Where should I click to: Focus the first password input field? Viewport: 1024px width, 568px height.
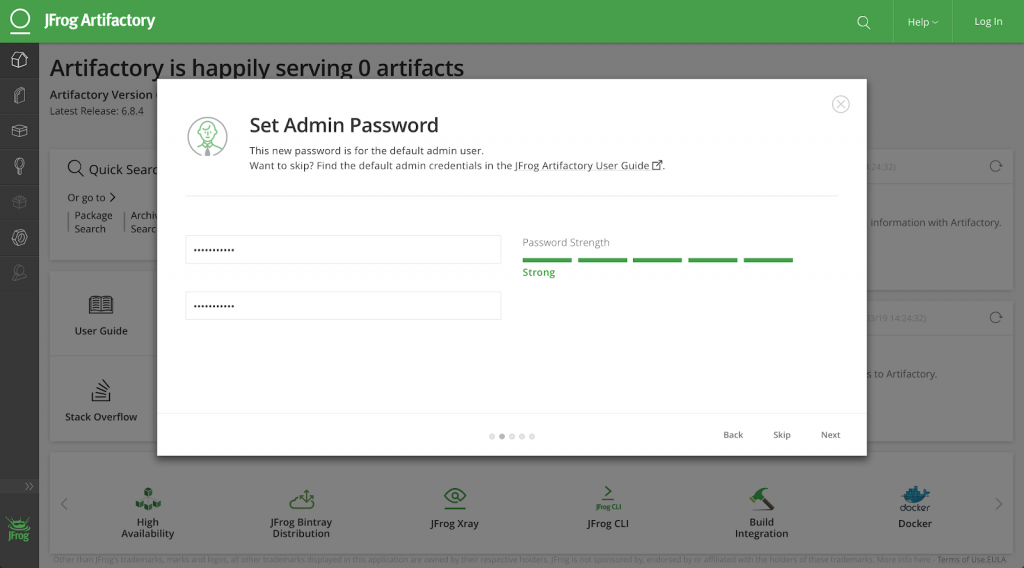point(343,250)
